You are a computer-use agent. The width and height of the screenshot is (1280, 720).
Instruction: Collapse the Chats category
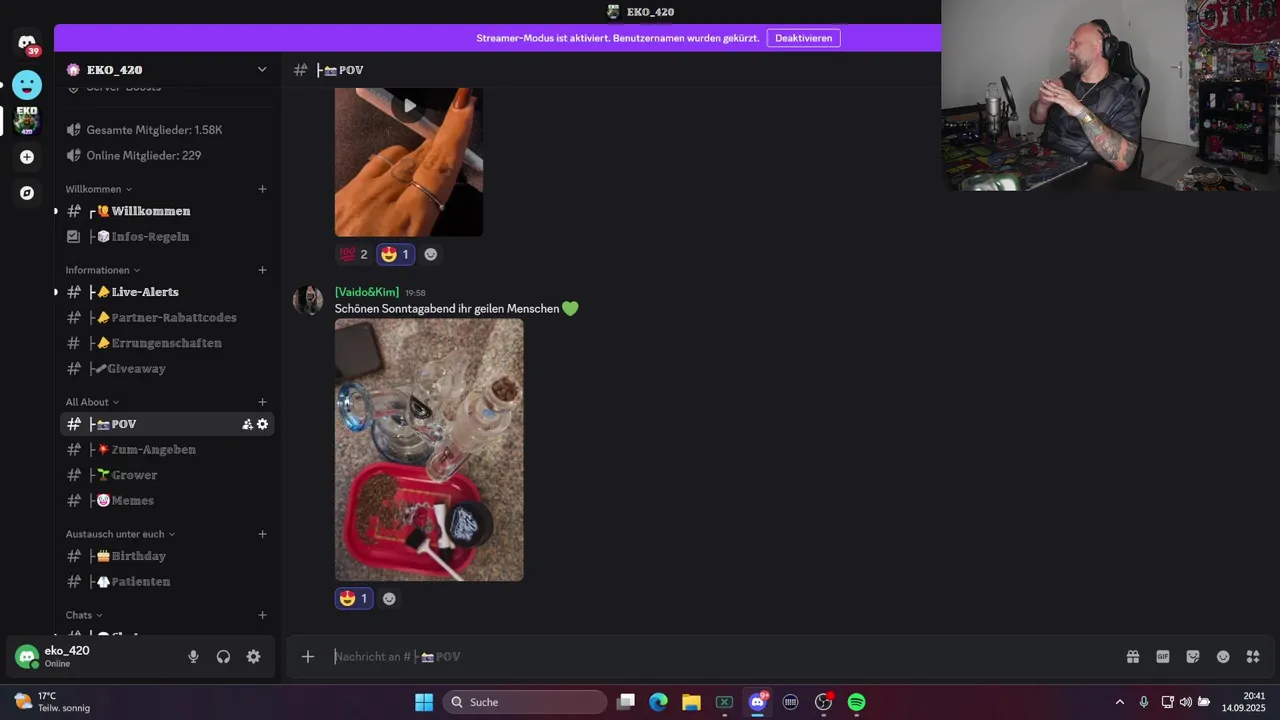[84, 615]
